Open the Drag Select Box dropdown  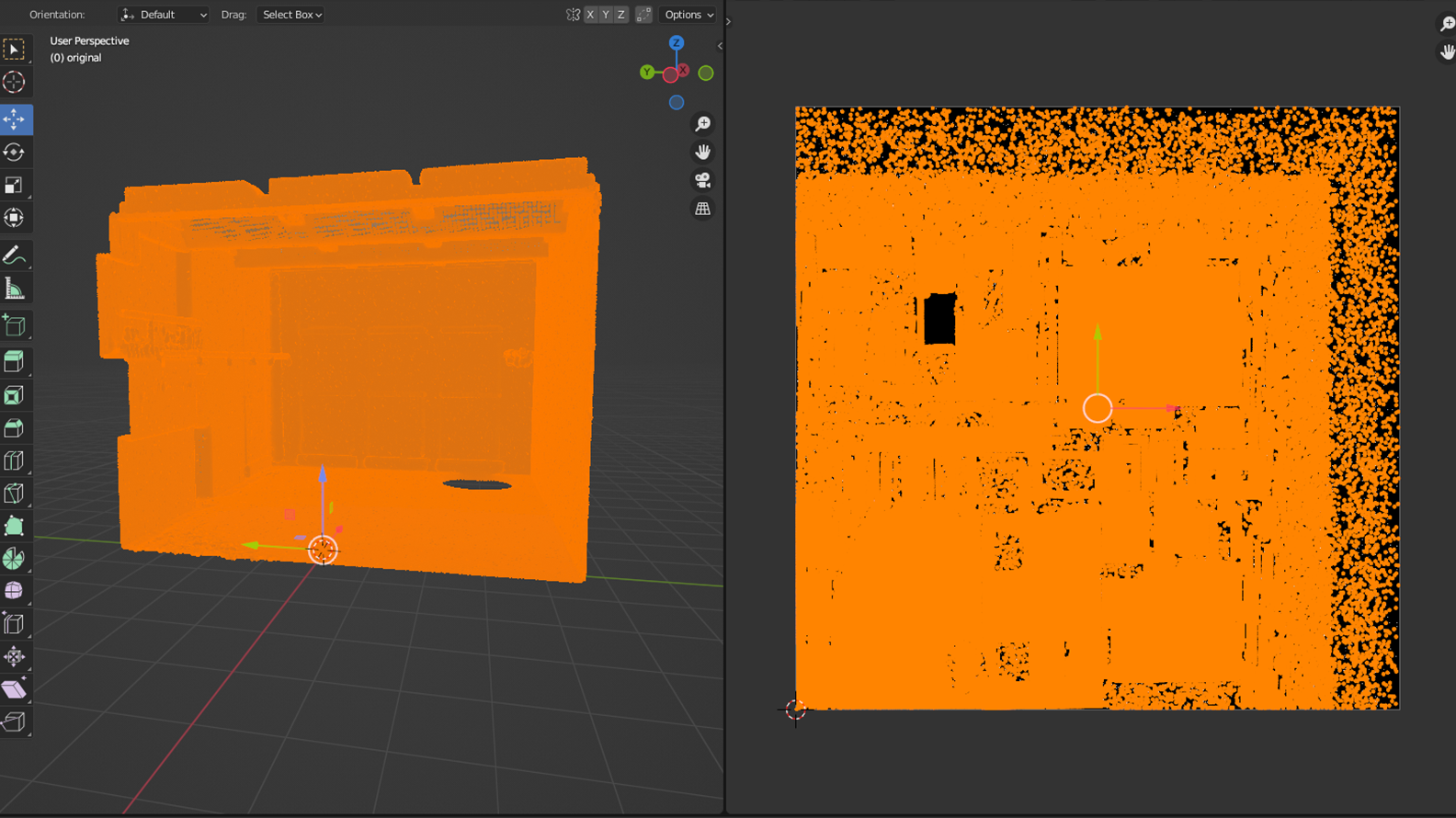point(291,15)
